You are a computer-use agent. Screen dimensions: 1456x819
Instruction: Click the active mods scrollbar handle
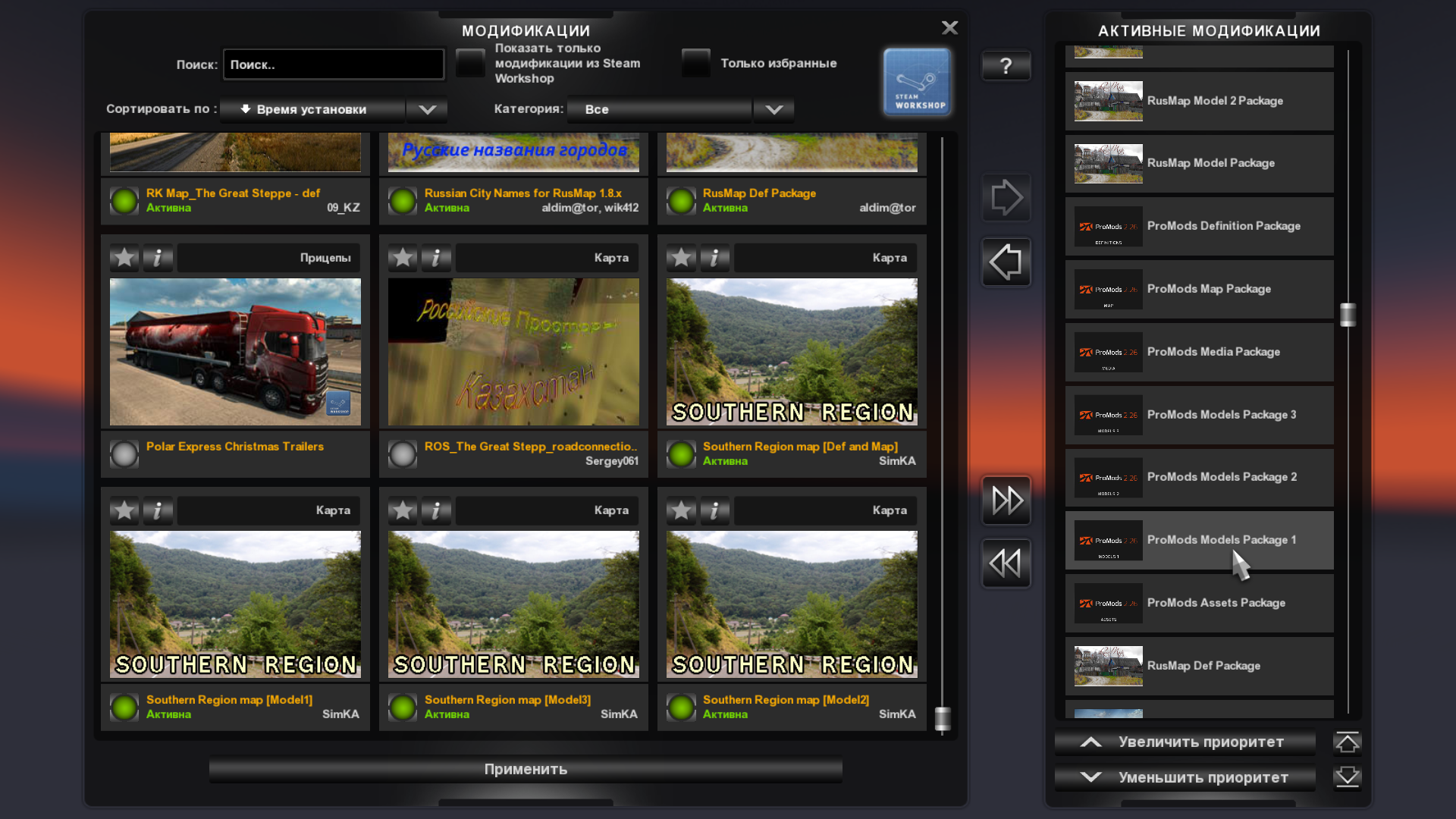[1348, 315]
